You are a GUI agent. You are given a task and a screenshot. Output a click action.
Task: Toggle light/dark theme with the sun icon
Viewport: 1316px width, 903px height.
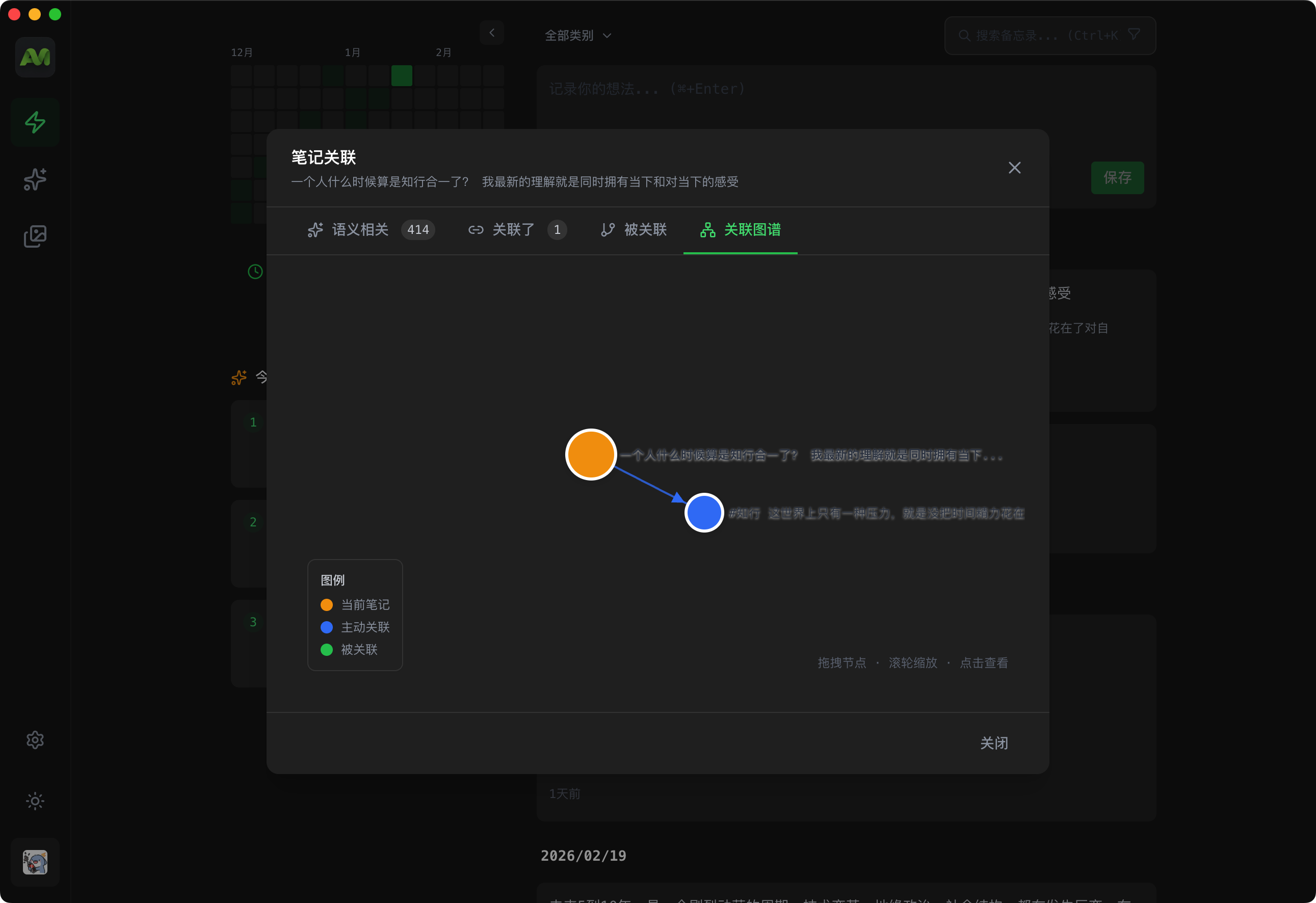pos(35,801)
